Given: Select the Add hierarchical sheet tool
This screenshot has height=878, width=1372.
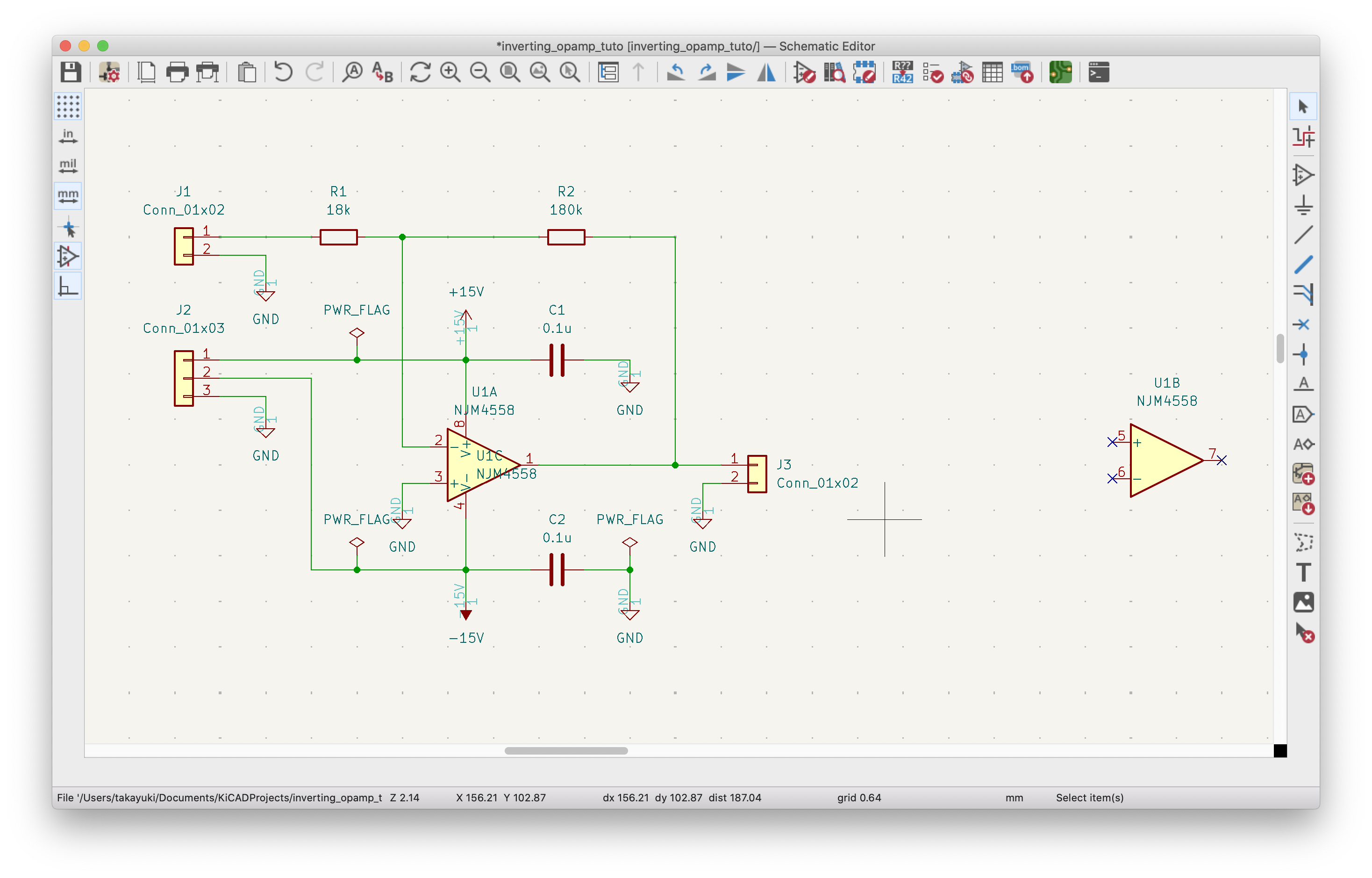Looking at the screenshot, I should (1303, 474).
